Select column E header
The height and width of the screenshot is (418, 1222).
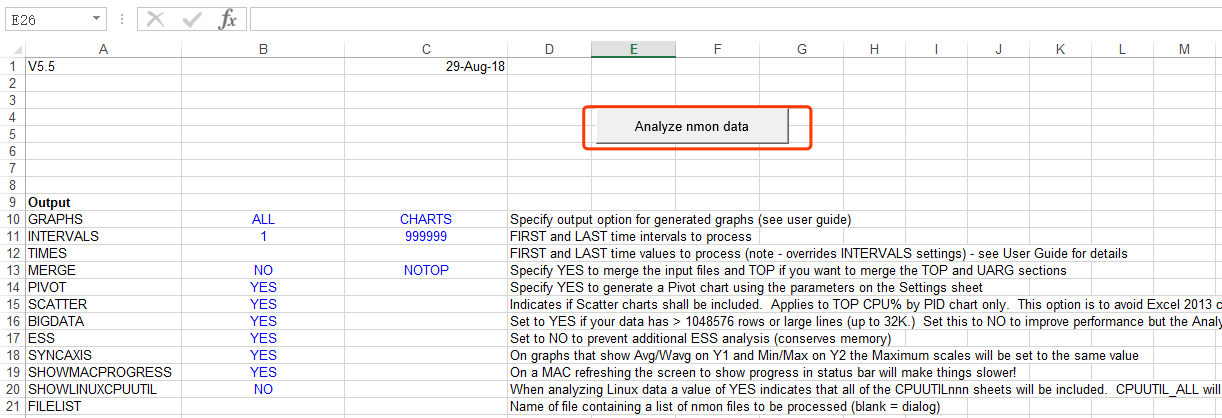pyautogui.click(x=633, y=49)
